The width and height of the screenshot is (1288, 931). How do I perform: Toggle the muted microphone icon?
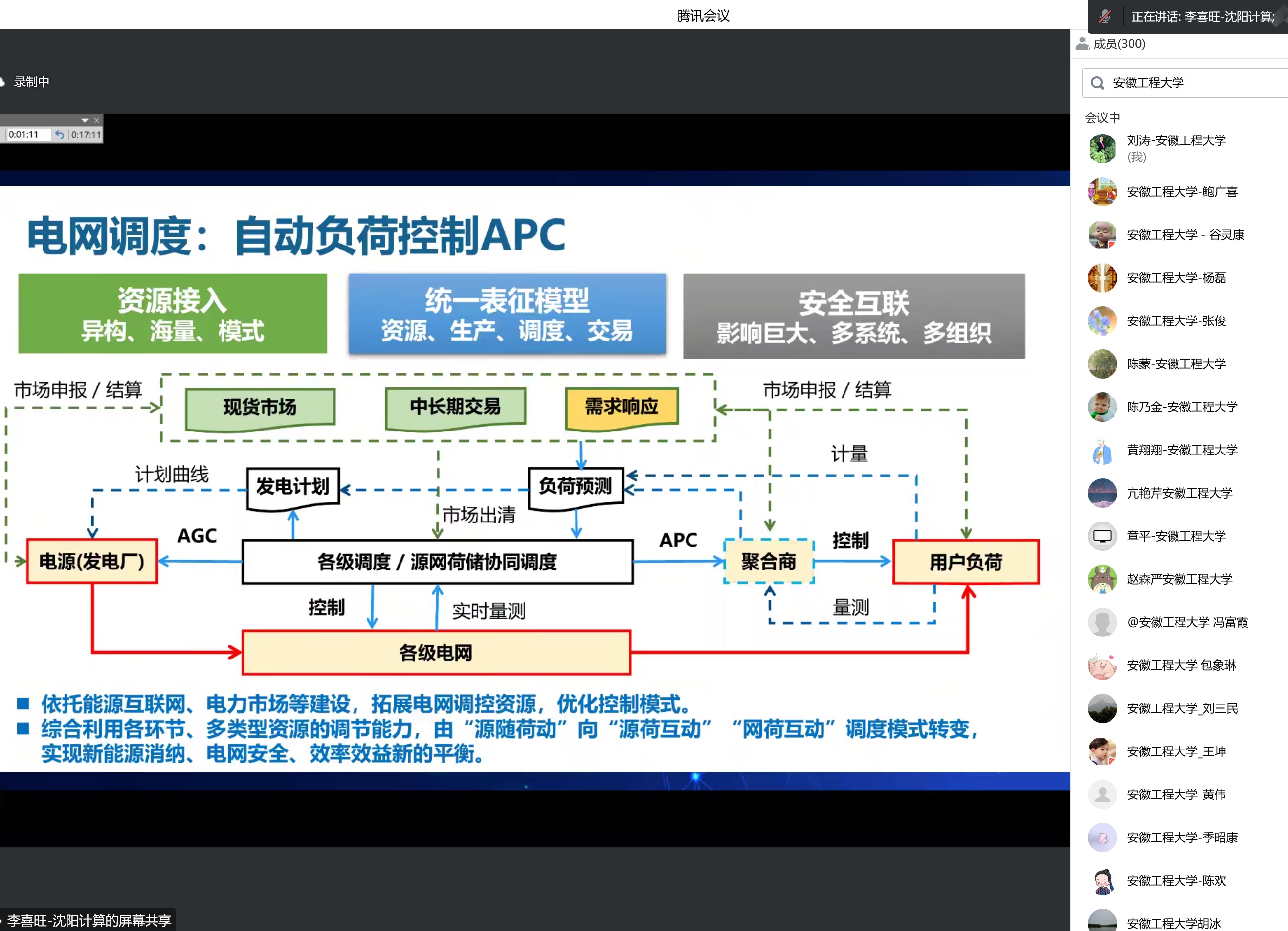pos(1104,17)
